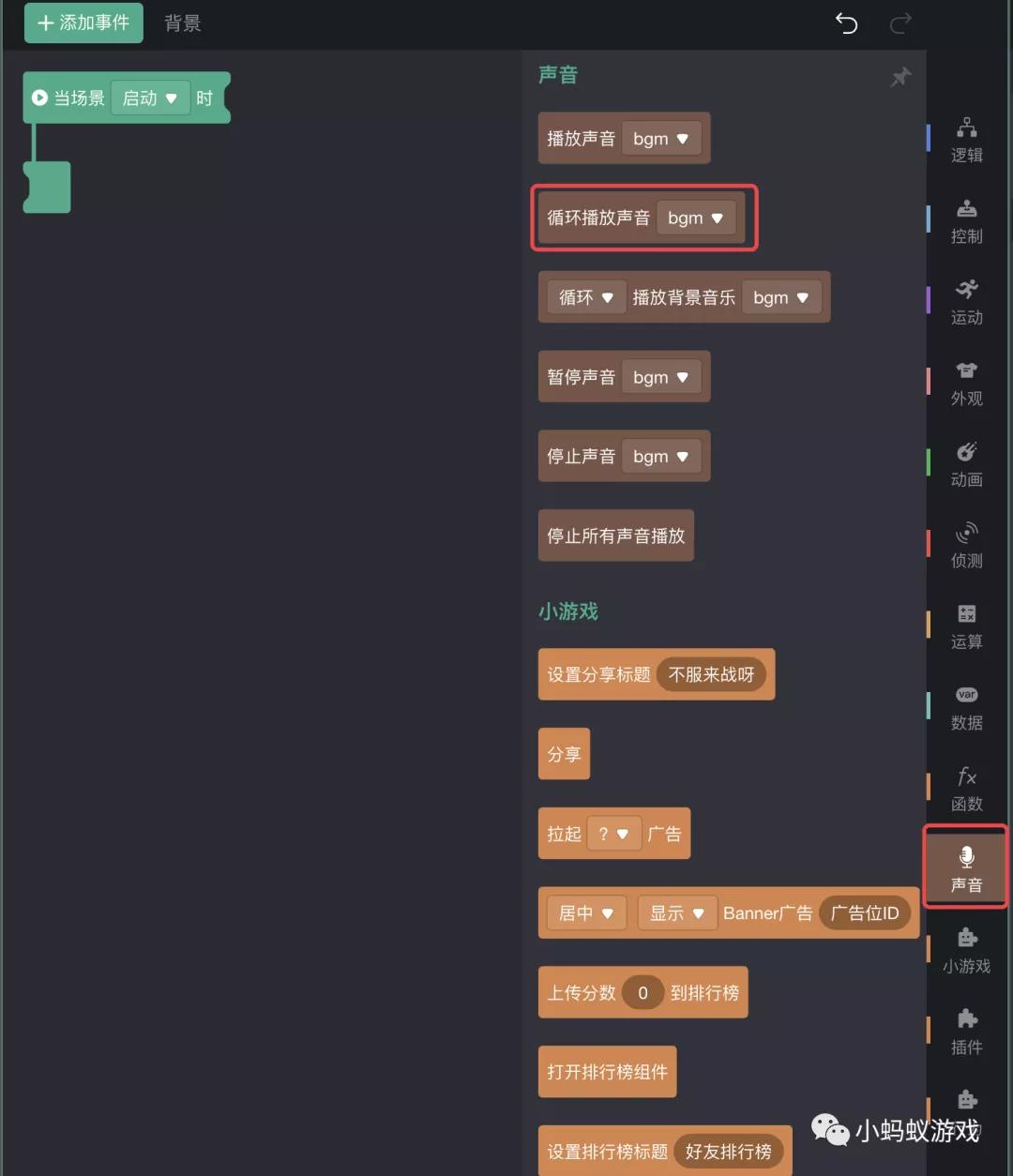1013x1176 pixels.
Task: Toggle the pin icon on the blocks panel
Action: (900, 77)
